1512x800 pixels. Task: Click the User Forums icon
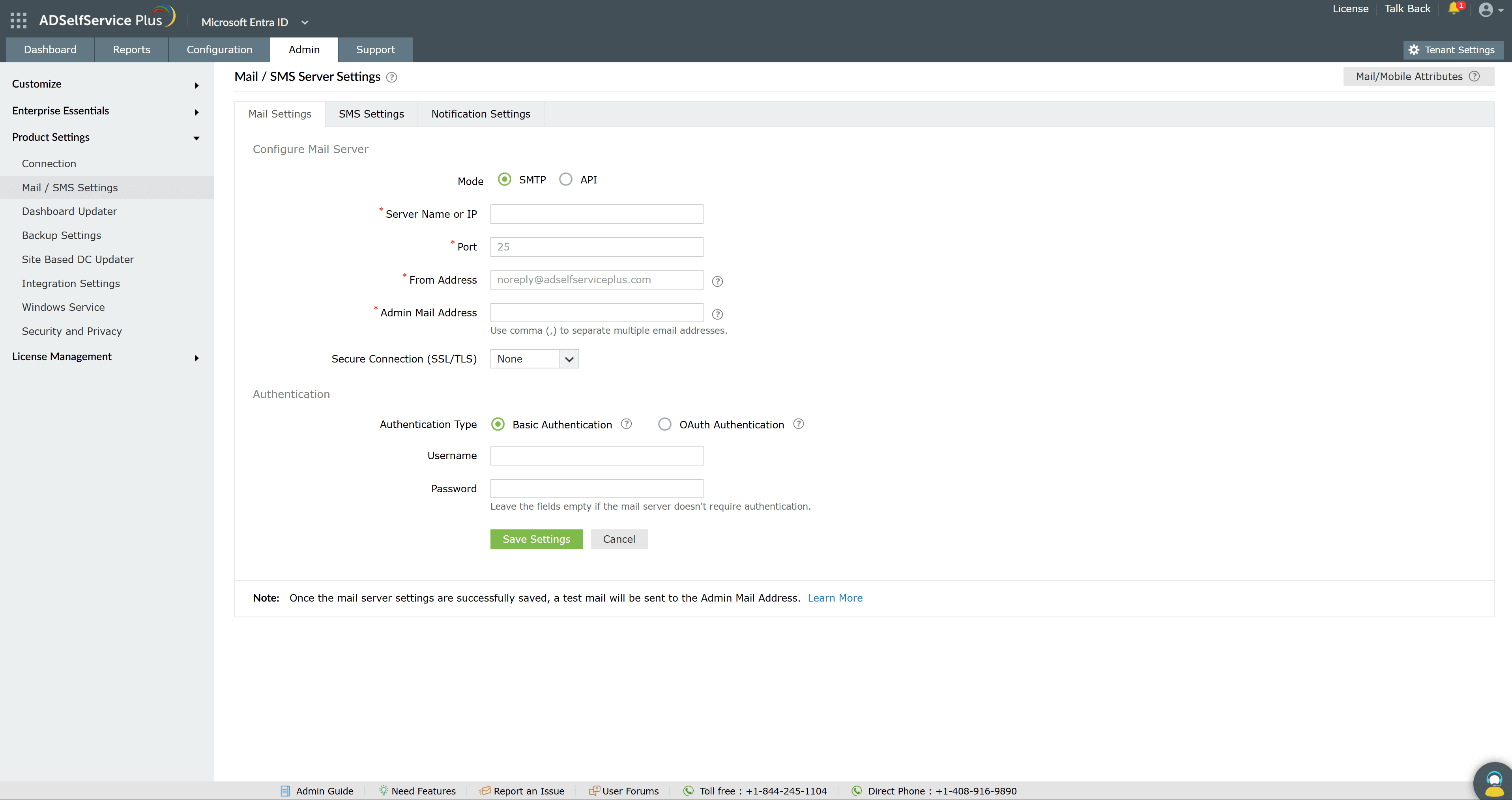594,791
